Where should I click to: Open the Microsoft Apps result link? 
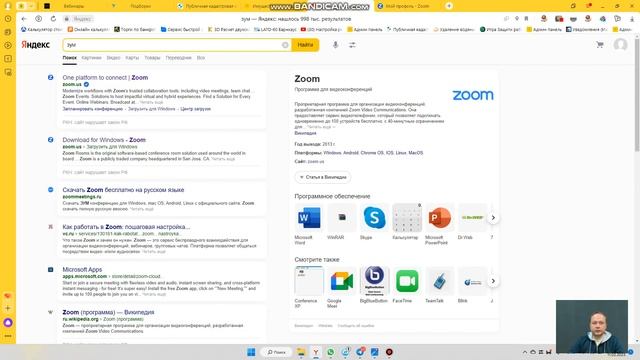coord(82,269)
